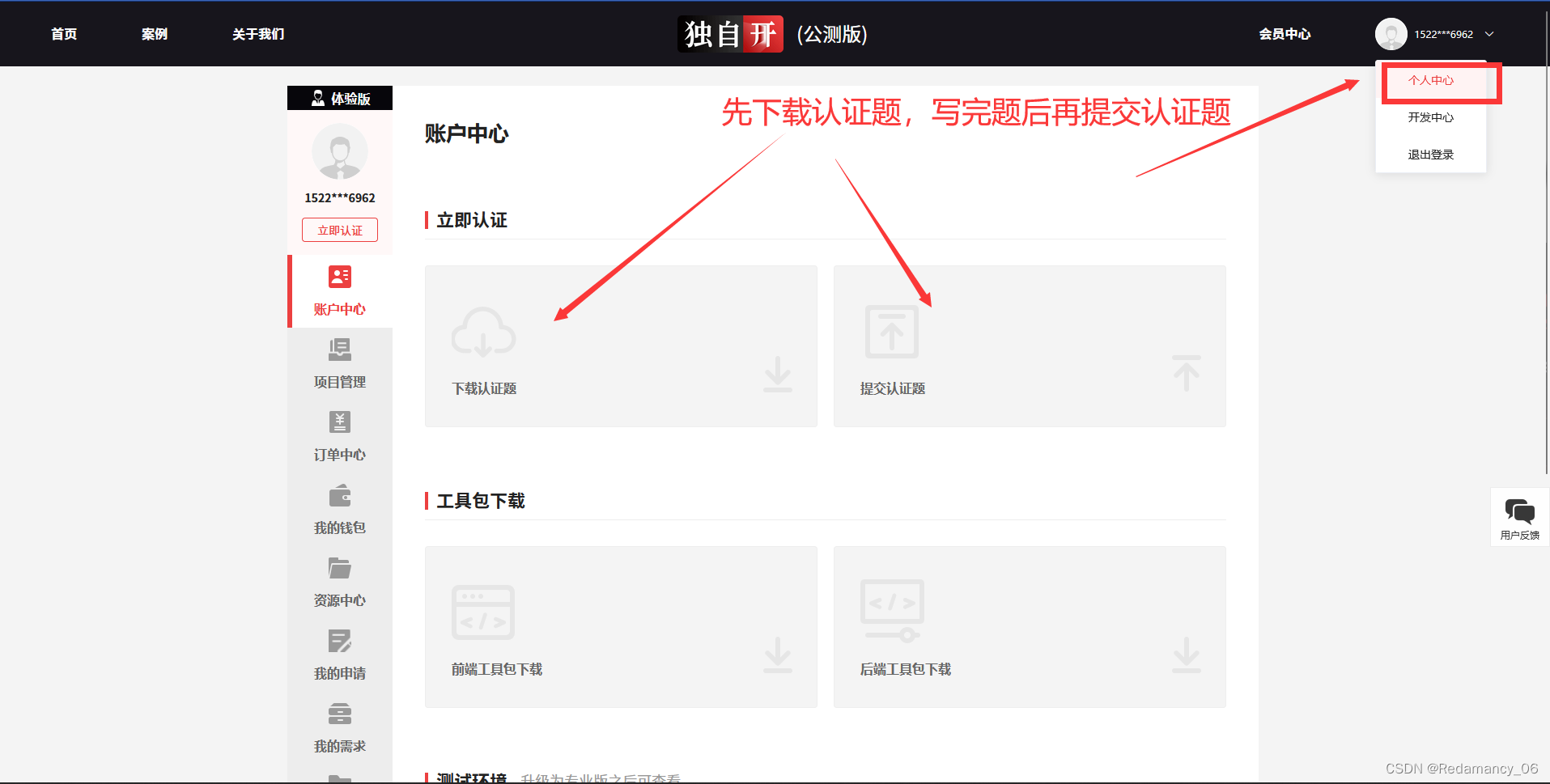Open the 首页 navigation link
Image resolution: width=1550 pixels, height=784 pixels.
[x=64, y=34]
